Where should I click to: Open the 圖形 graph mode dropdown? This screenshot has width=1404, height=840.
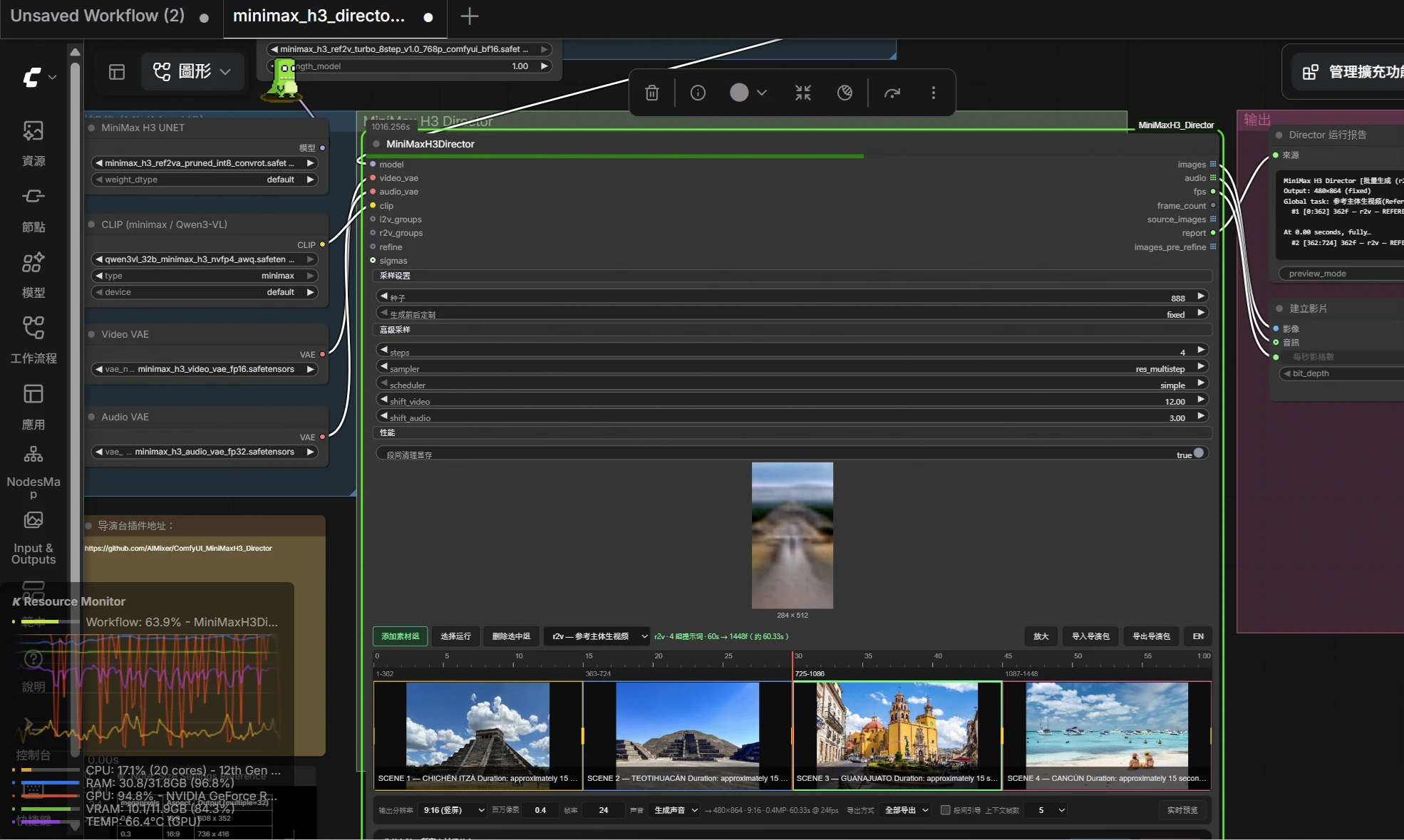coord(192,71)
